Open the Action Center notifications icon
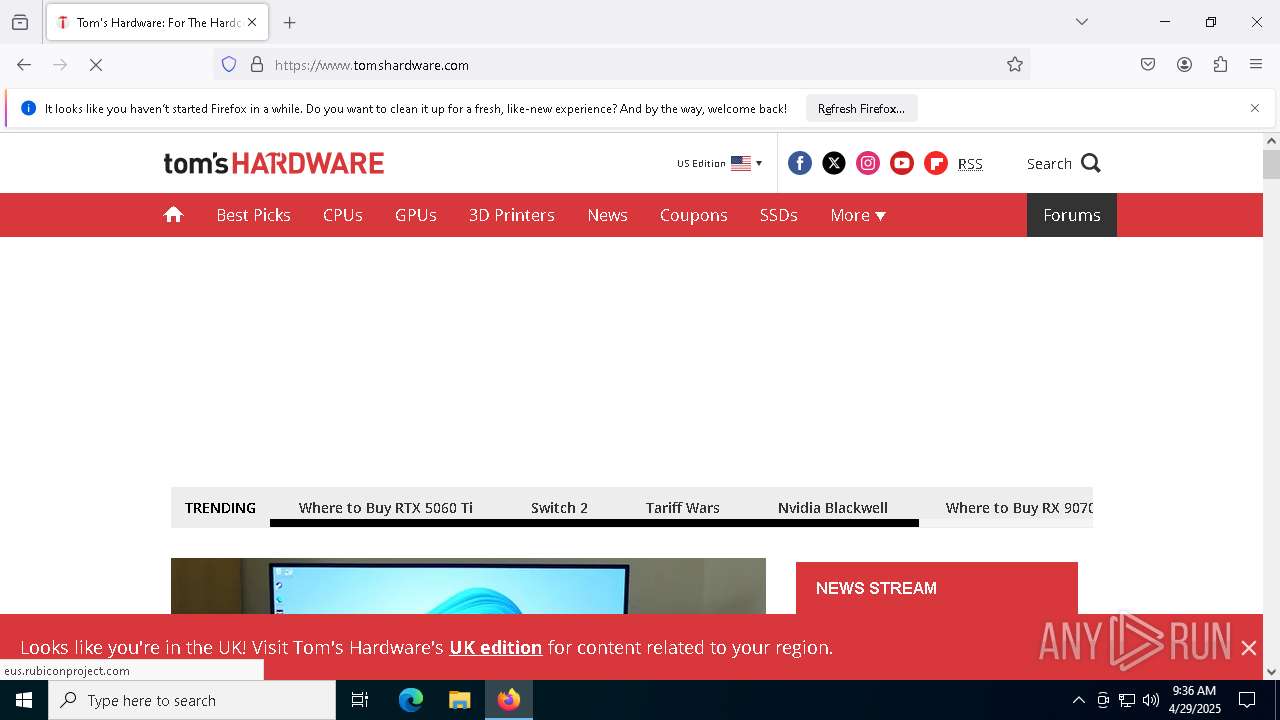Viewport: 1280px width, 720px height. click(x=1247, y=700)
